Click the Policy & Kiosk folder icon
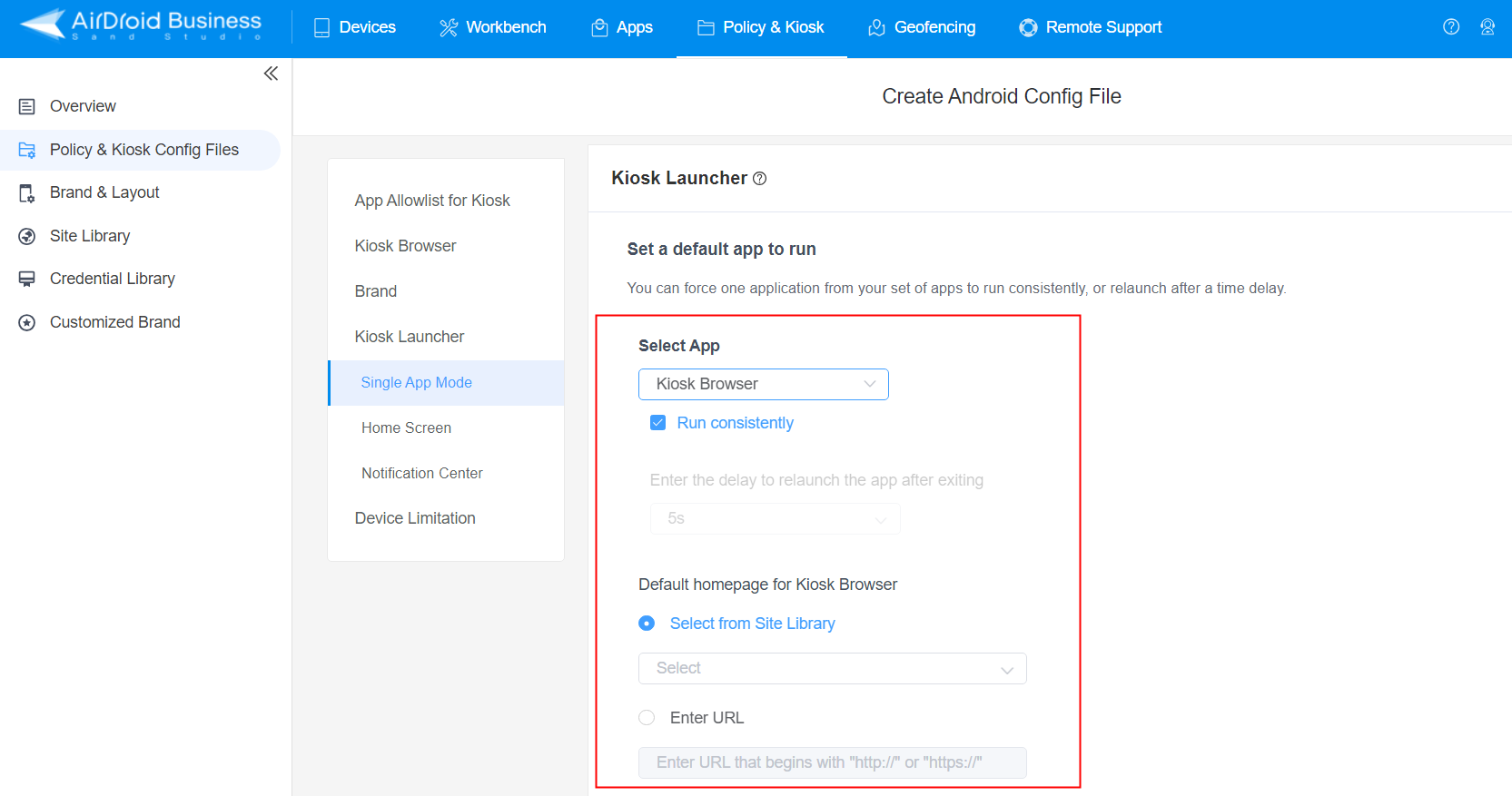Viewport: 1512px width, 796px height. coord(706,28)
